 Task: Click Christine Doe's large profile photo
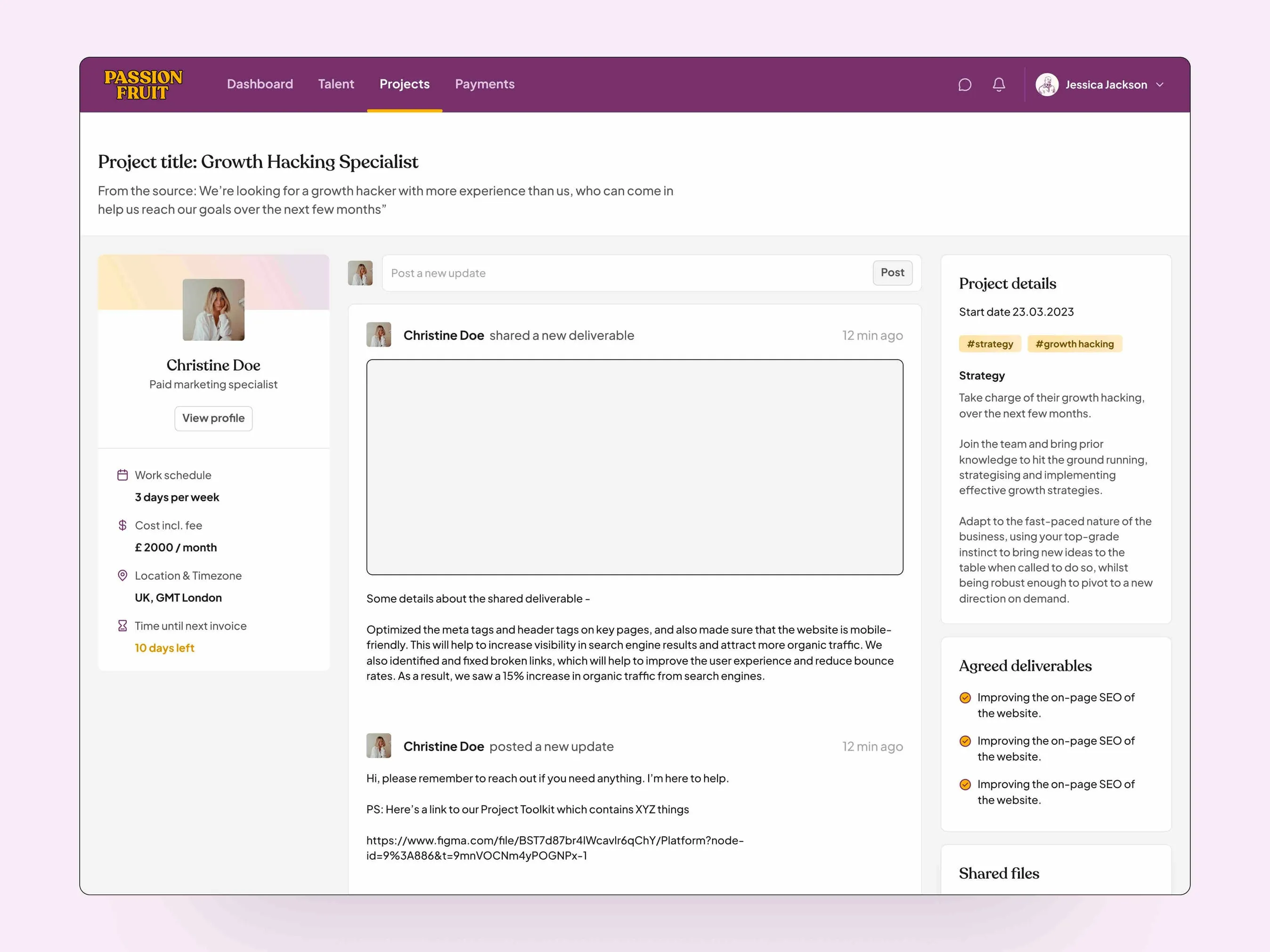tap(213, 310)
